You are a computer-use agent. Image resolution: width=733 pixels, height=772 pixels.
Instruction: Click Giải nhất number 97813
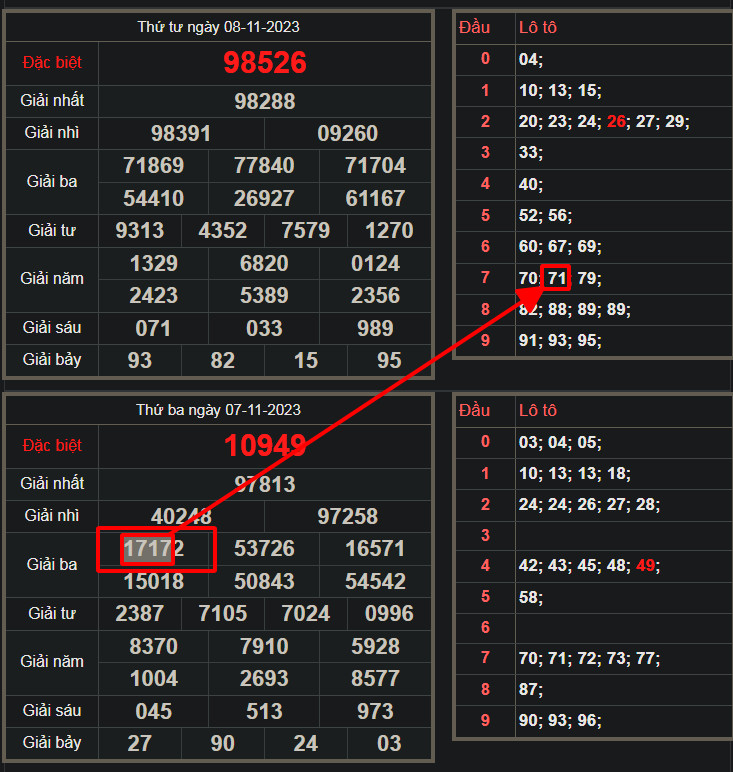point(264,484)
